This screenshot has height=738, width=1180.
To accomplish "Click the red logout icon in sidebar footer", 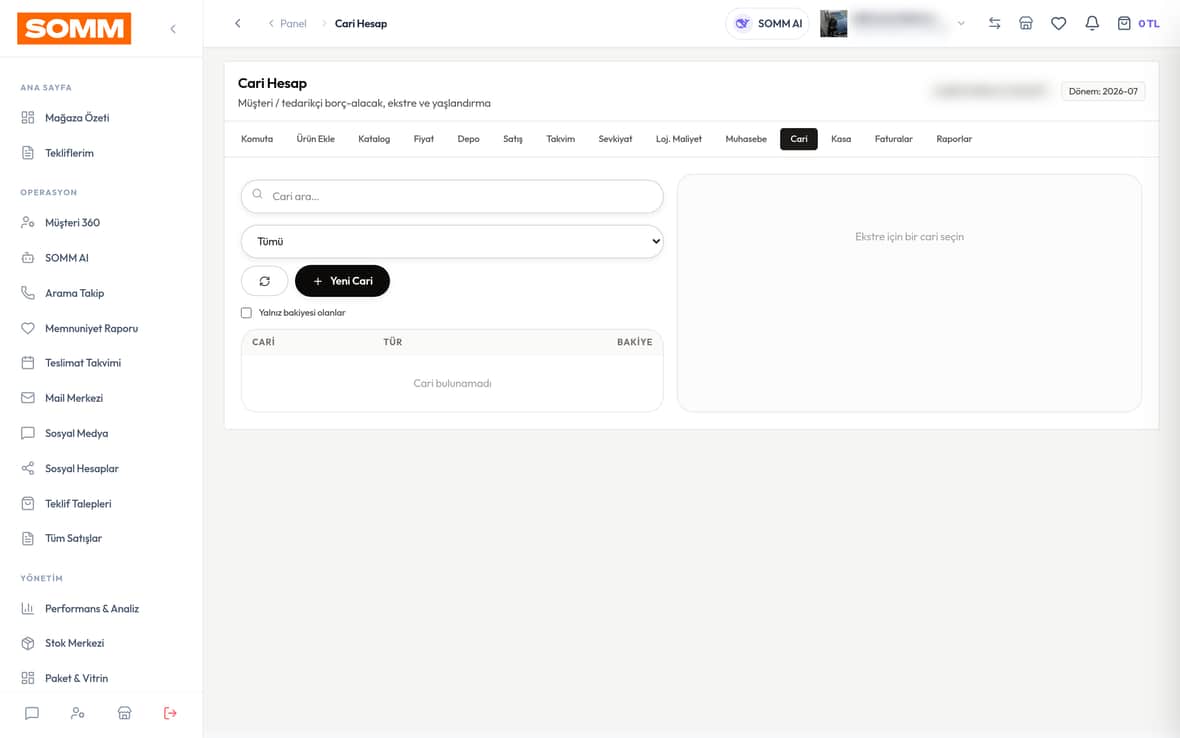I will tap(170, 712).
